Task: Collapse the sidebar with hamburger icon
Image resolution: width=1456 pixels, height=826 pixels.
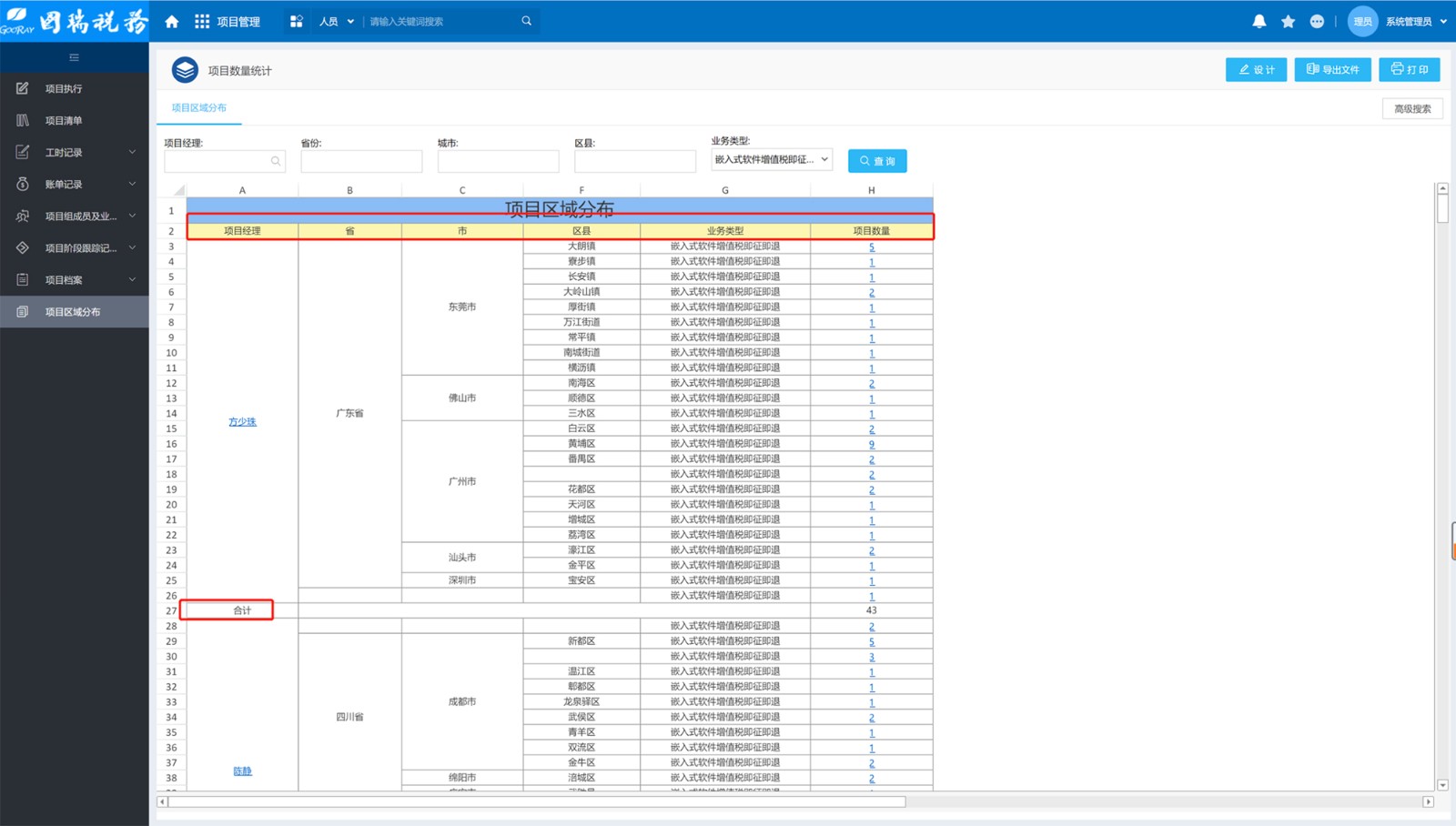Action: click(x=75, y=57)
